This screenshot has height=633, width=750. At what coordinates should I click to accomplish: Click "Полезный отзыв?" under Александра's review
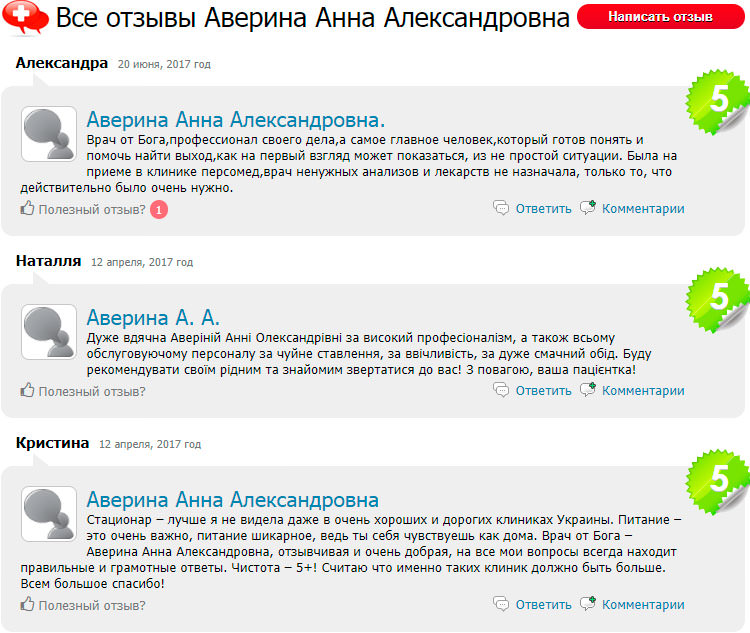tap(92, 210)
